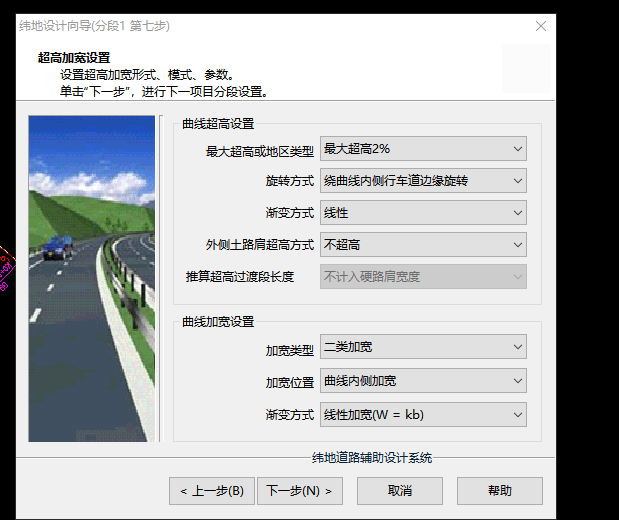Viewport: 619px width, 520px height.
Task: Open the 线性加宽(W = kb) dropdown
Action: [423, 414]
